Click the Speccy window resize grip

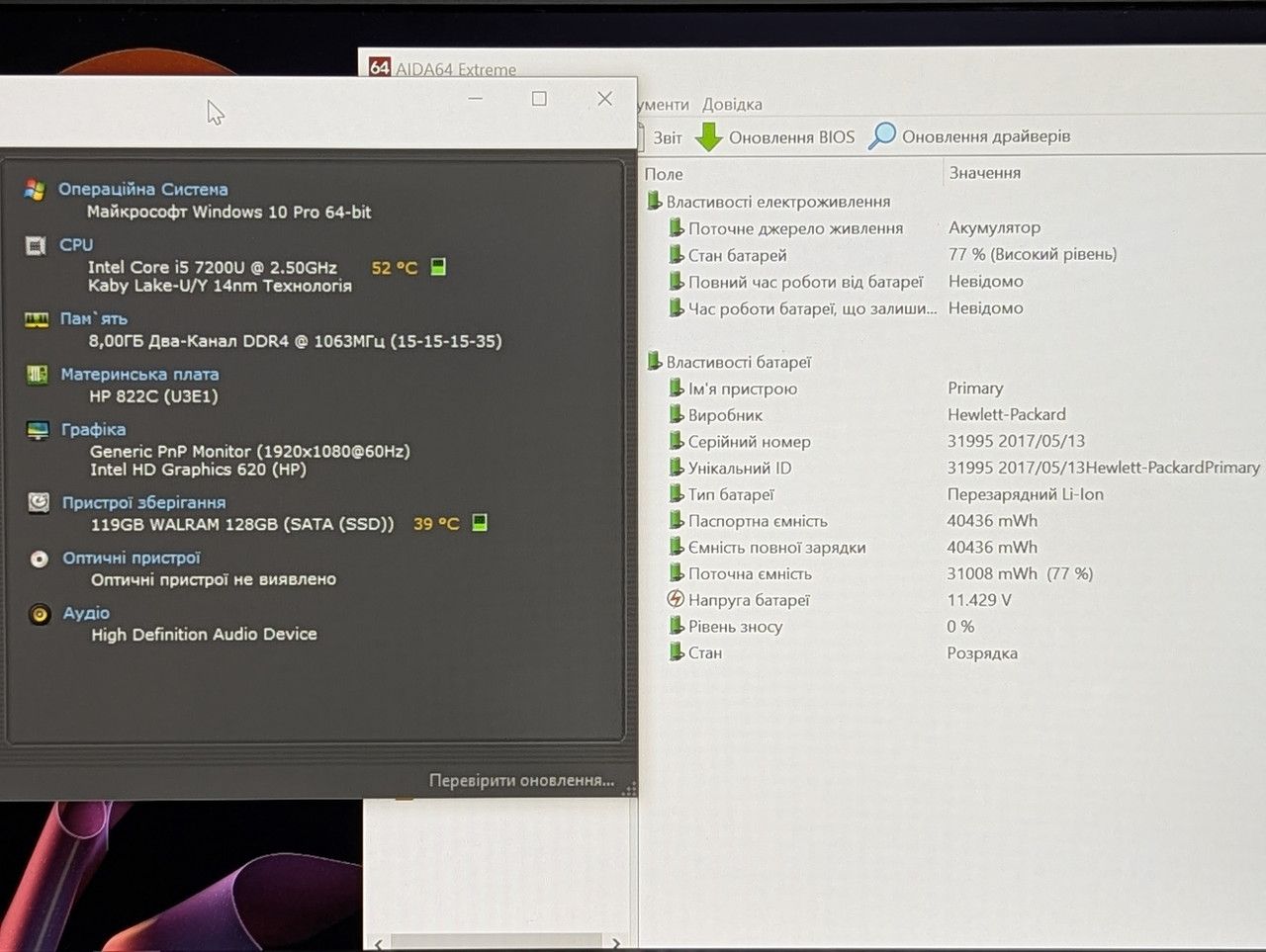pos(629,789)
